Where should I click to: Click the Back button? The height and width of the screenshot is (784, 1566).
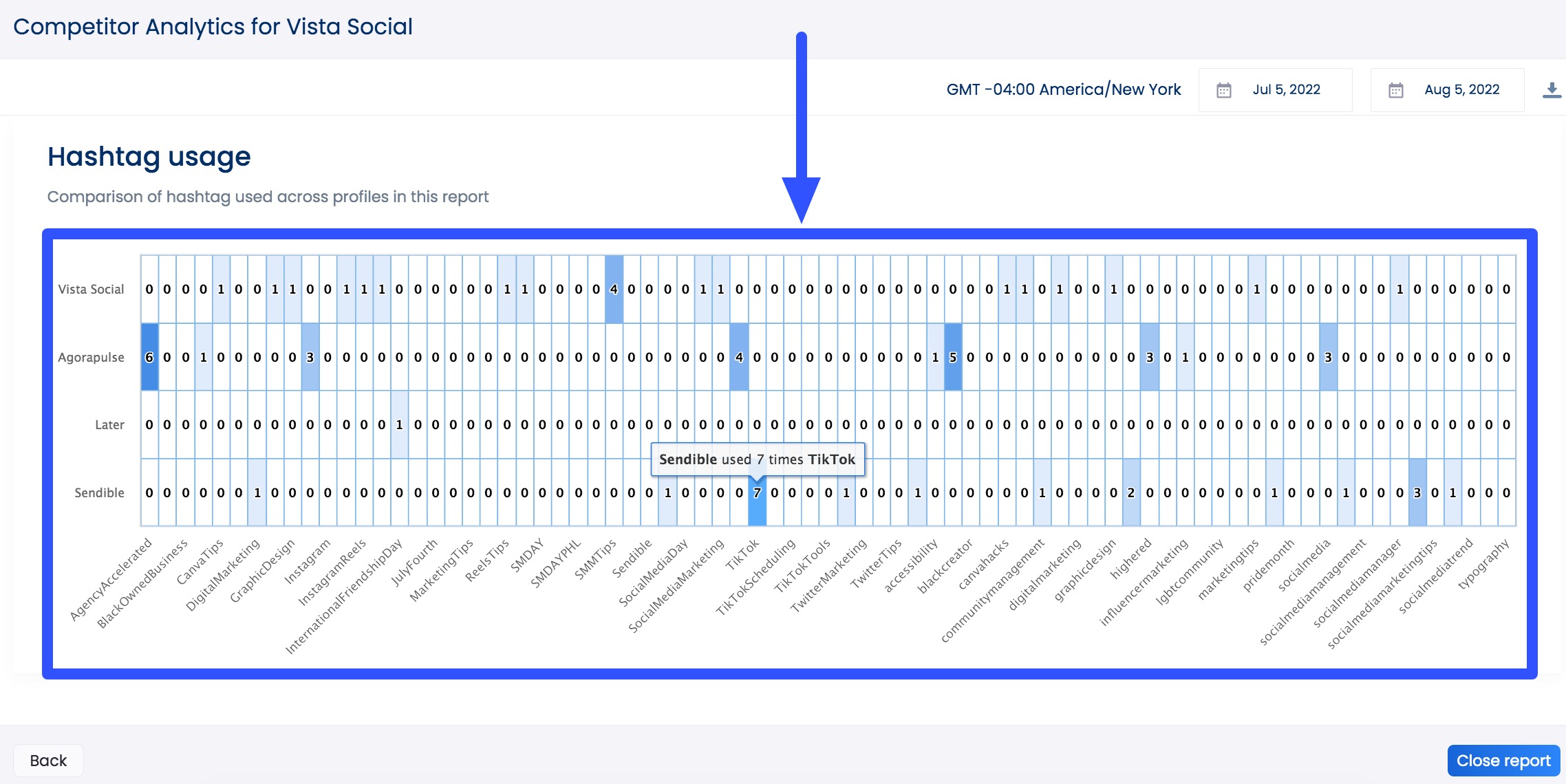(48, 760)
